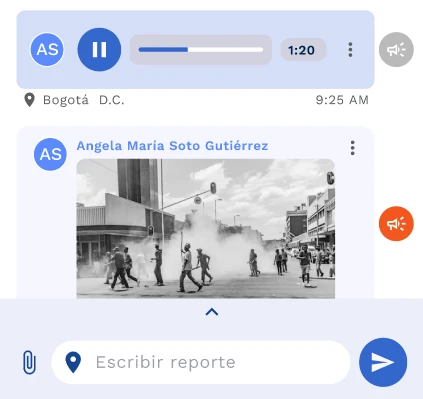Attach a file with the paperclip icon
The width and height of the screenshot is (423, 399).
(x=29, y=362)
